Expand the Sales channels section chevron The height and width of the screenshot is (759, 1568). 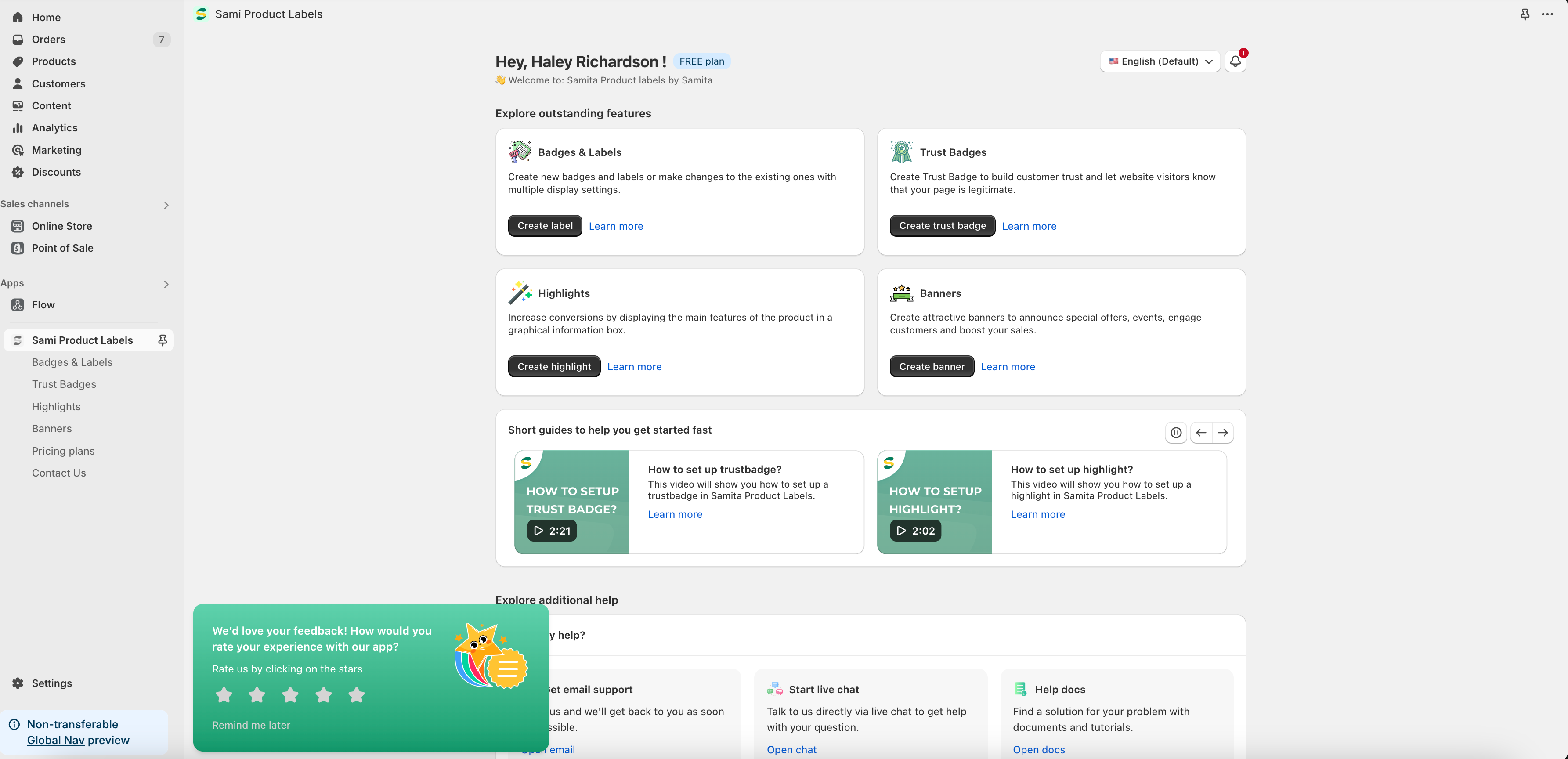(x=166, y=205)
